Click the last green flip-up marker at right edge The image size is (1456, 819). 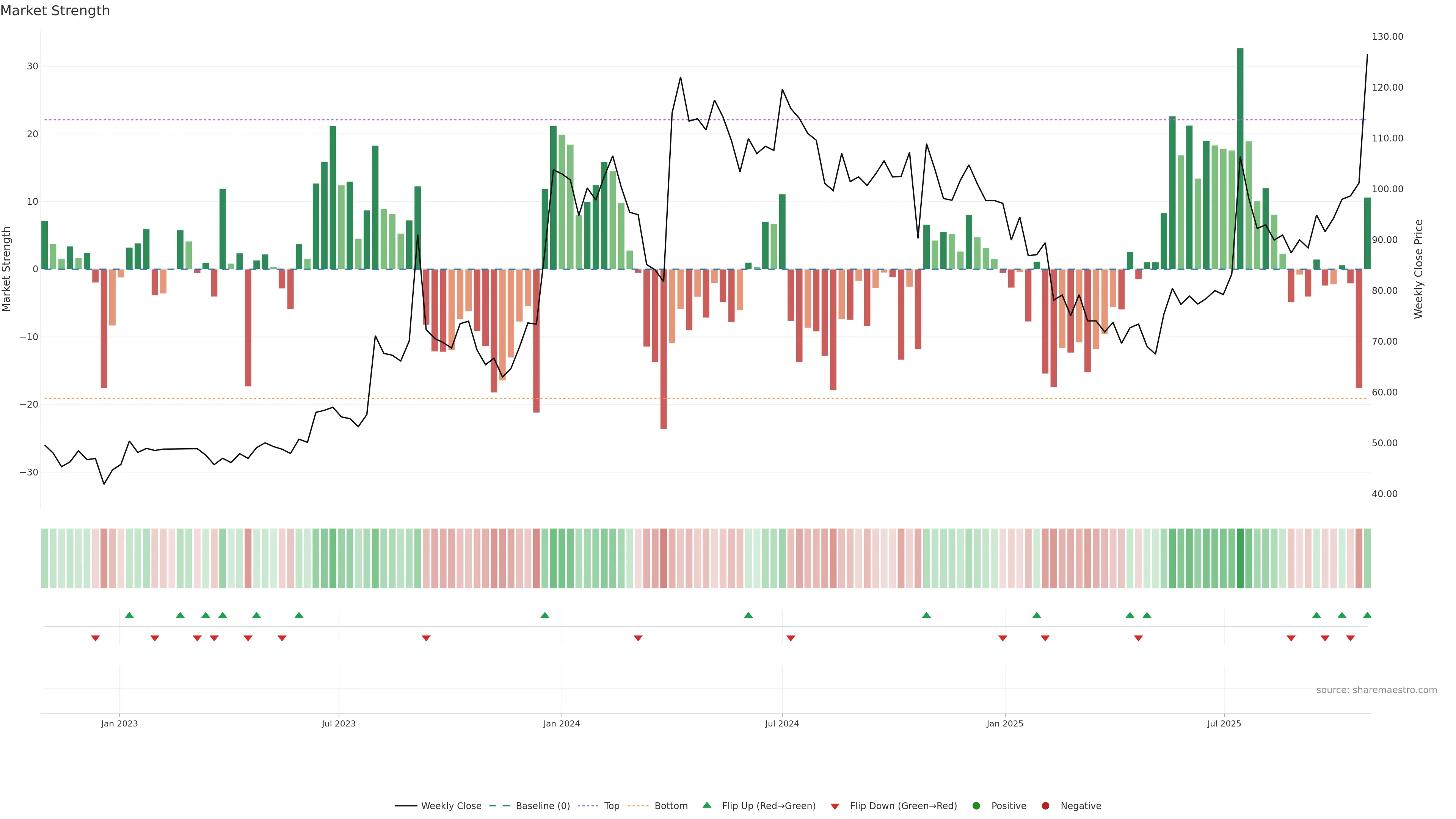1367,615
